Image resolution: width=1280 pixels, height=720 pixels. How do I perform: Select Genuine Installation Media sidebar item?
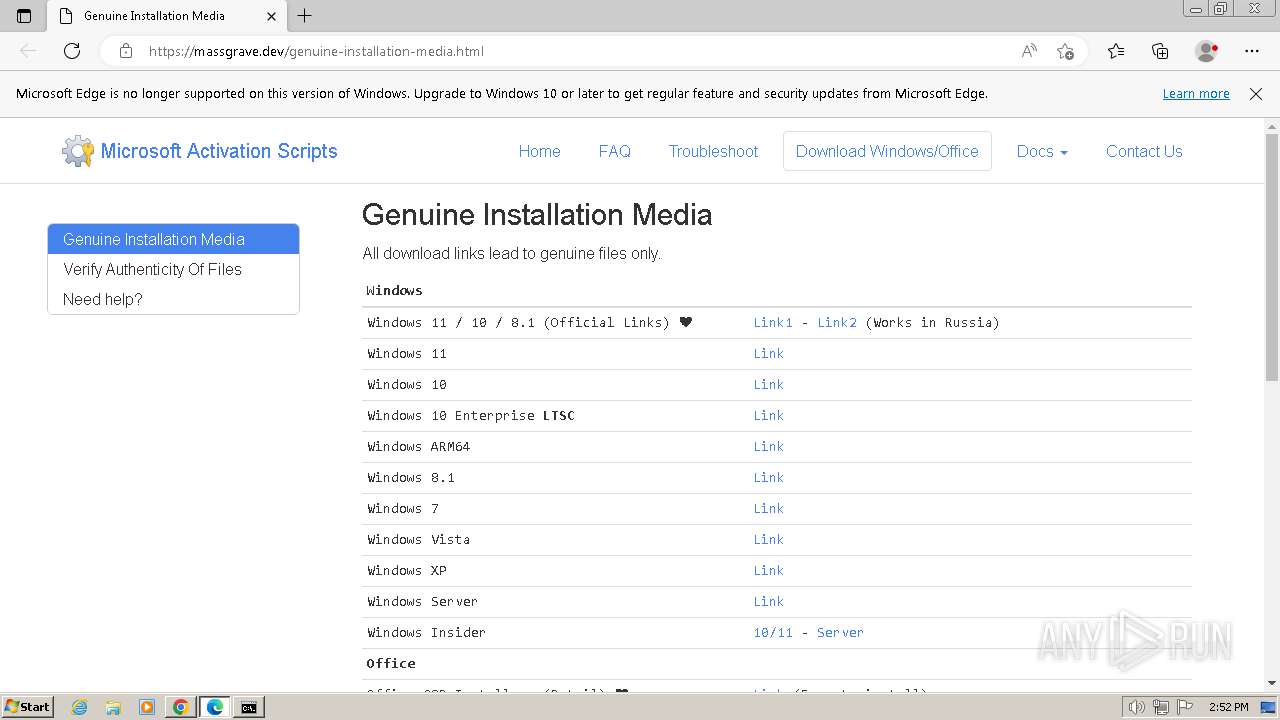[x=173, y=239]
